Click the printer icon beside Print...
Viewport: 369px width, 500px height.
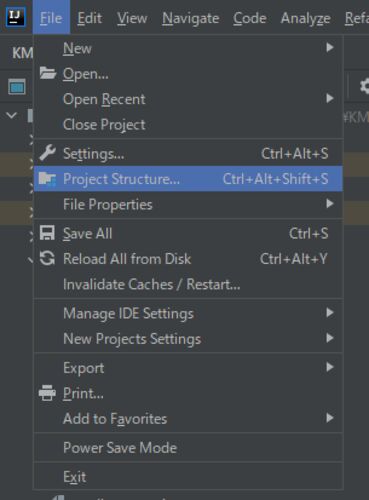pos(47,393)
